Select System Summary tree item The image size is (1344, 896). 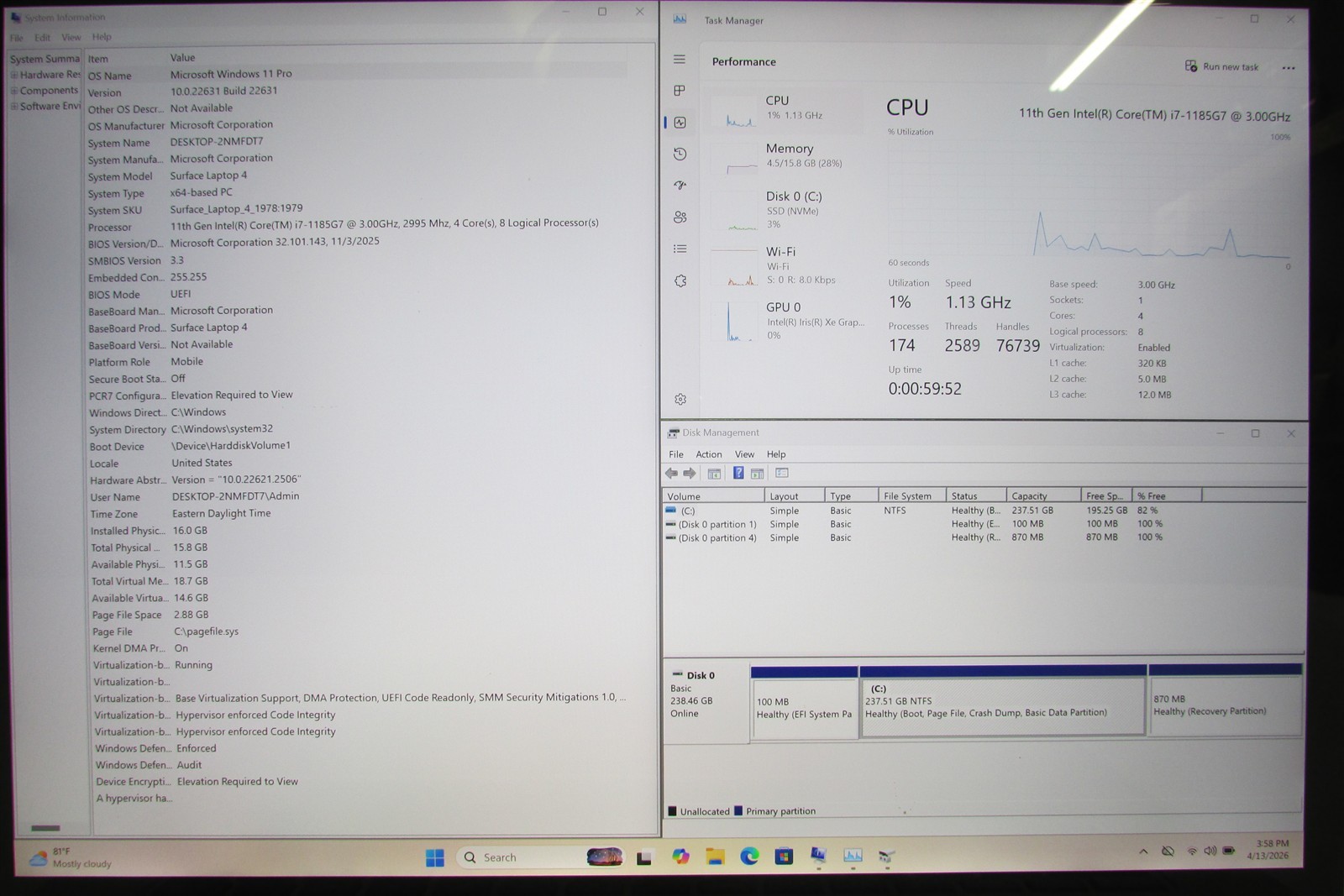tap(45, 59)
